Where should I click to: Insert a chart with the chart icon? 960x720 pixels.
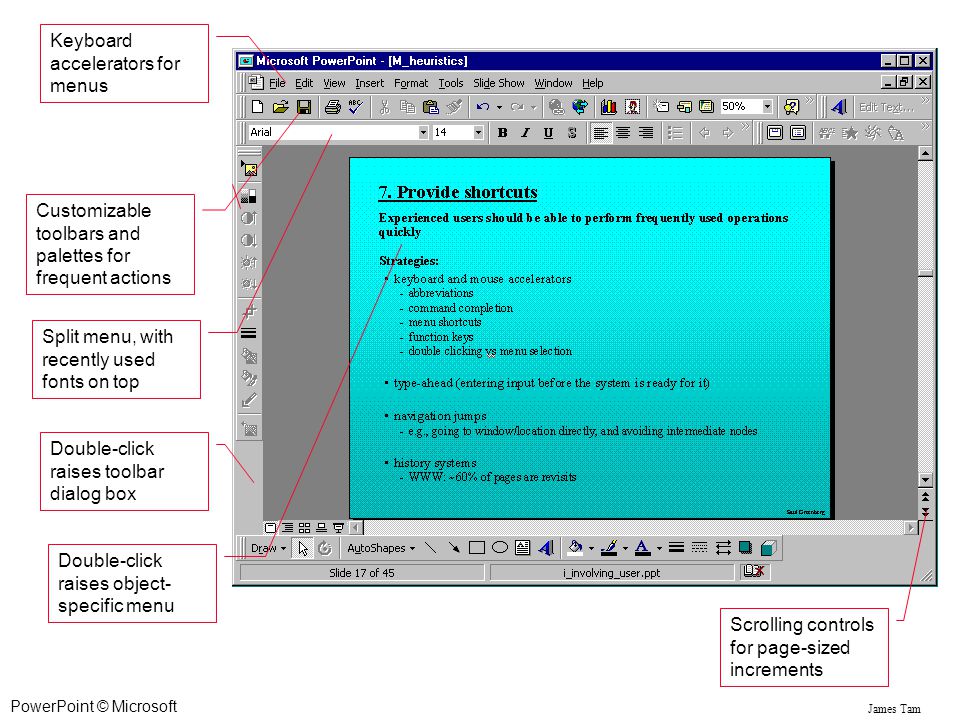click(609, 107)
